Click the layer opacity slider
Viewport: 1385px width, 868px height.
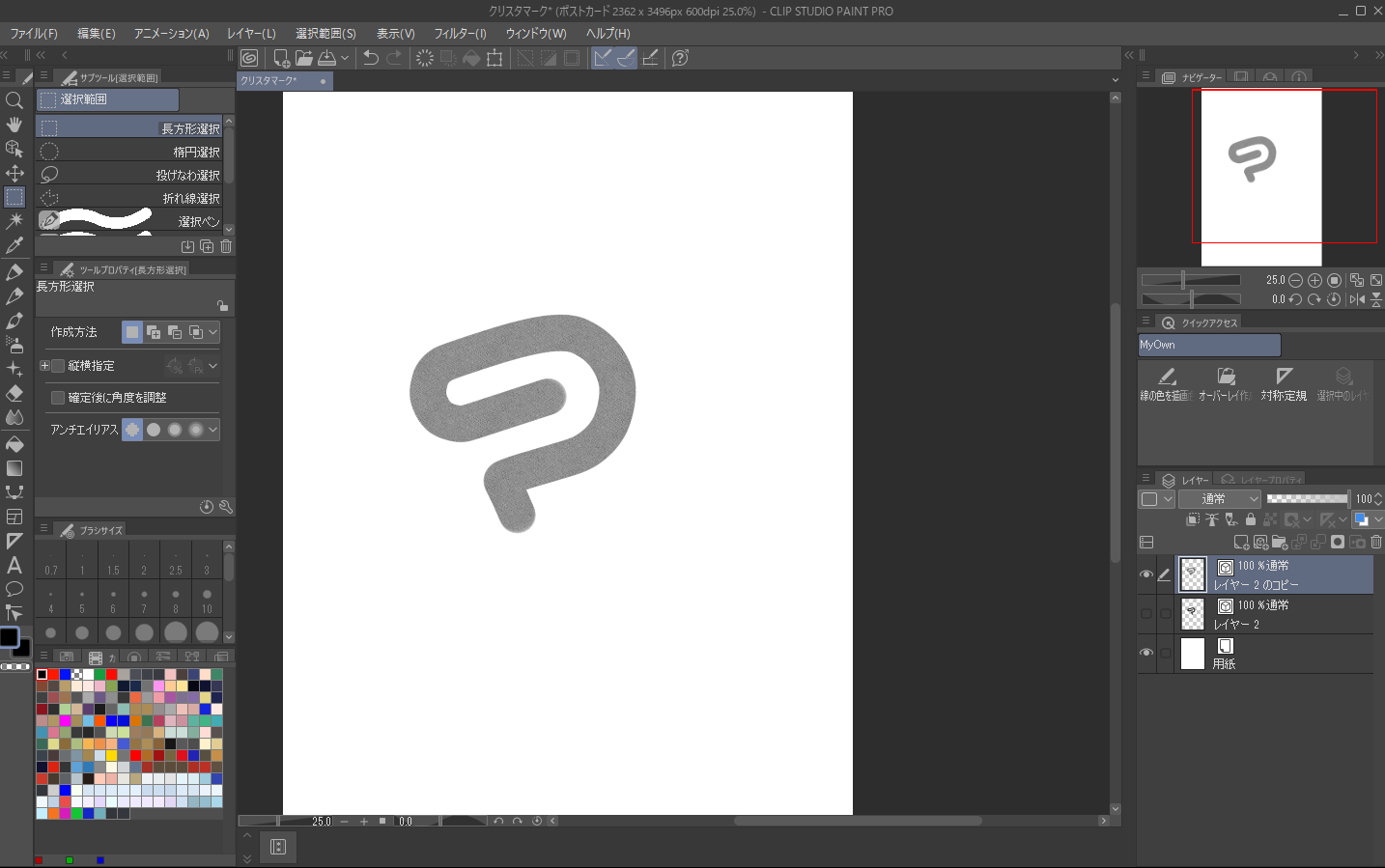point(1308,499)
